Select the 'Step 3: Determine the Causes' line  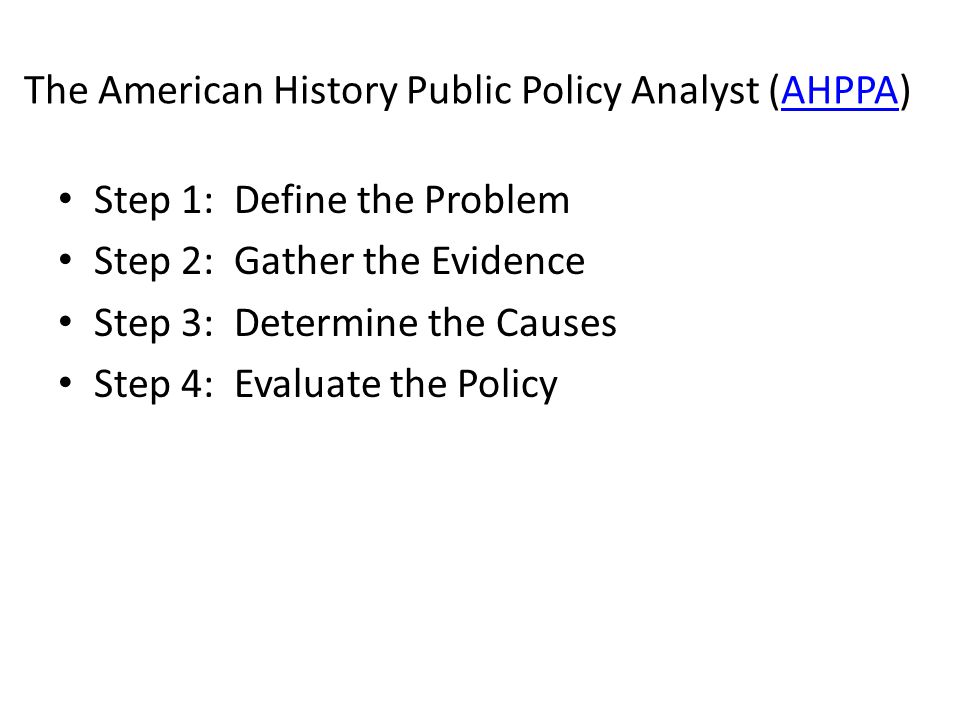click(355, 323)
